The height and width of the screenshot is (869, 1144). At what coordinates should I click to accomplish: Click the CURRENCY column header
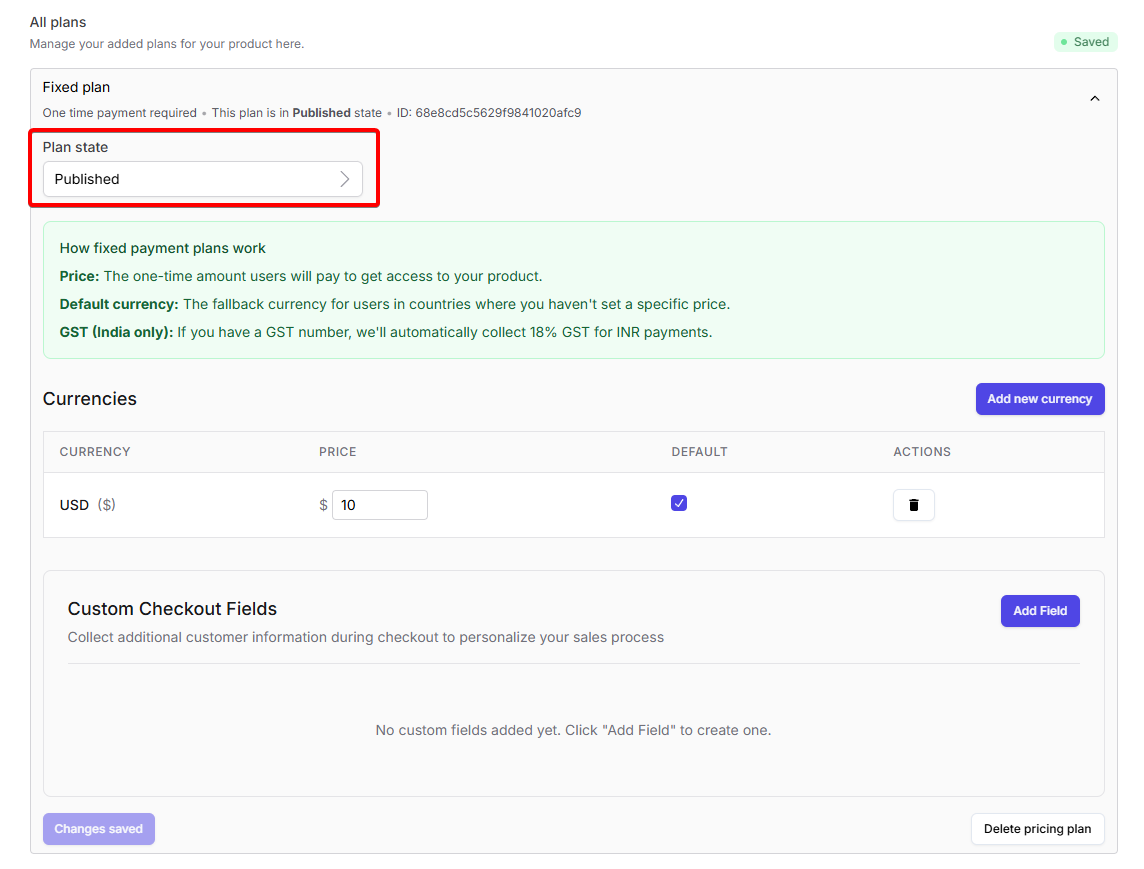point(95,452)
